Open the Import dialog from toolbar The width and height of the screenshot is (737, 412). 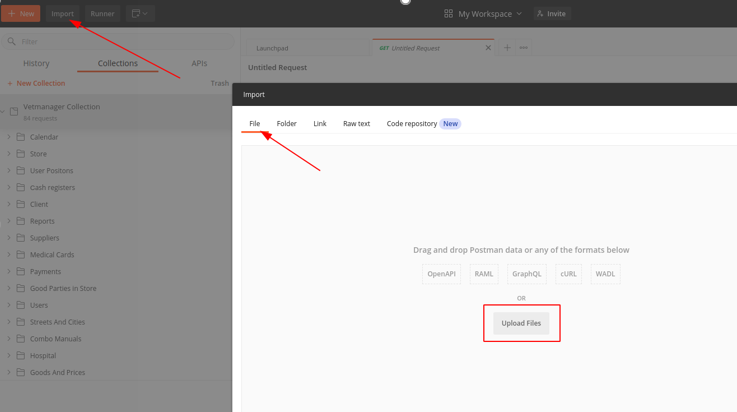point(63,14)
